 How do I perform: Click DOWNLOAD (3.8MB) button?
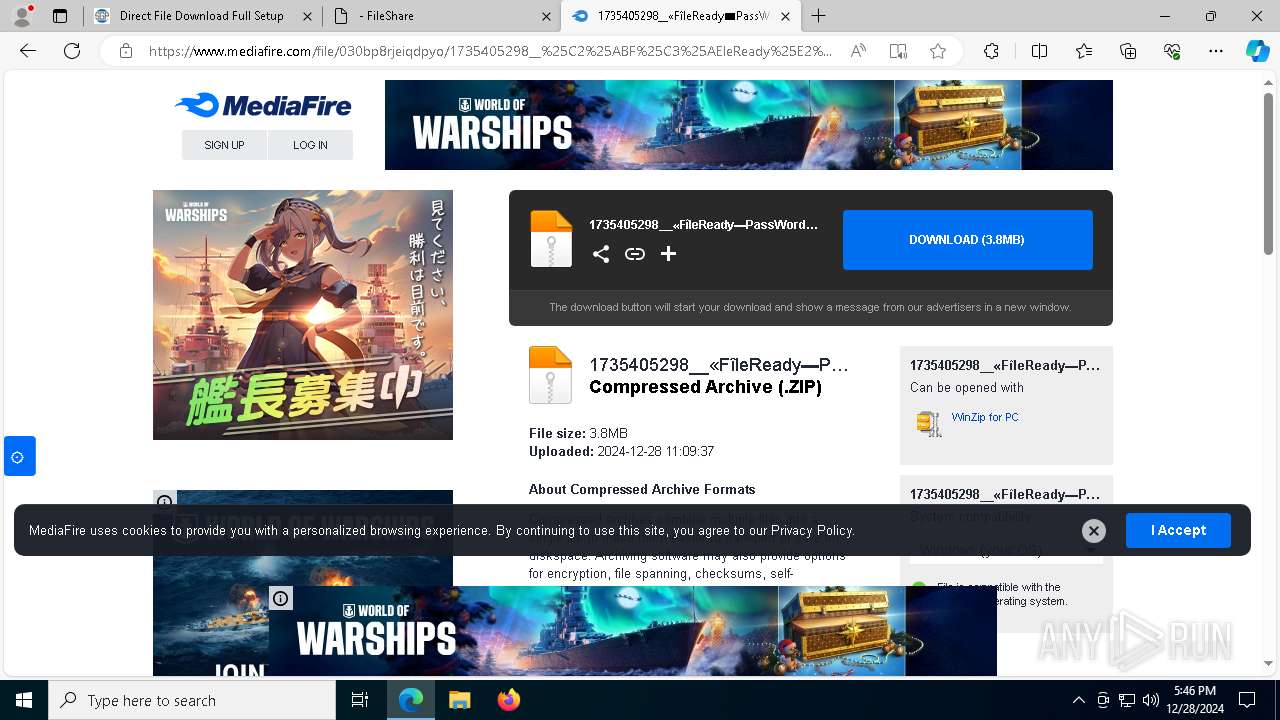coord(967,240)
